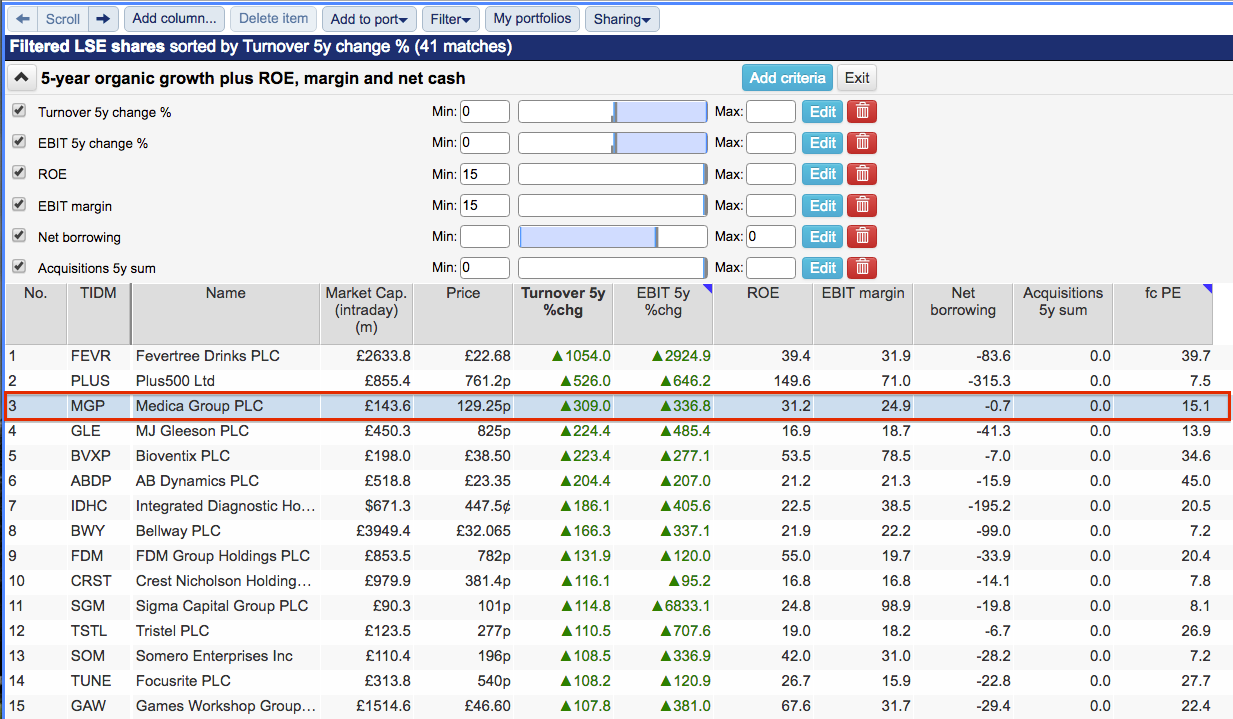Edit the Net borrowing criterion
Image resolution: width=1233 pixels, height=719 pixels.
click(823, 237)
